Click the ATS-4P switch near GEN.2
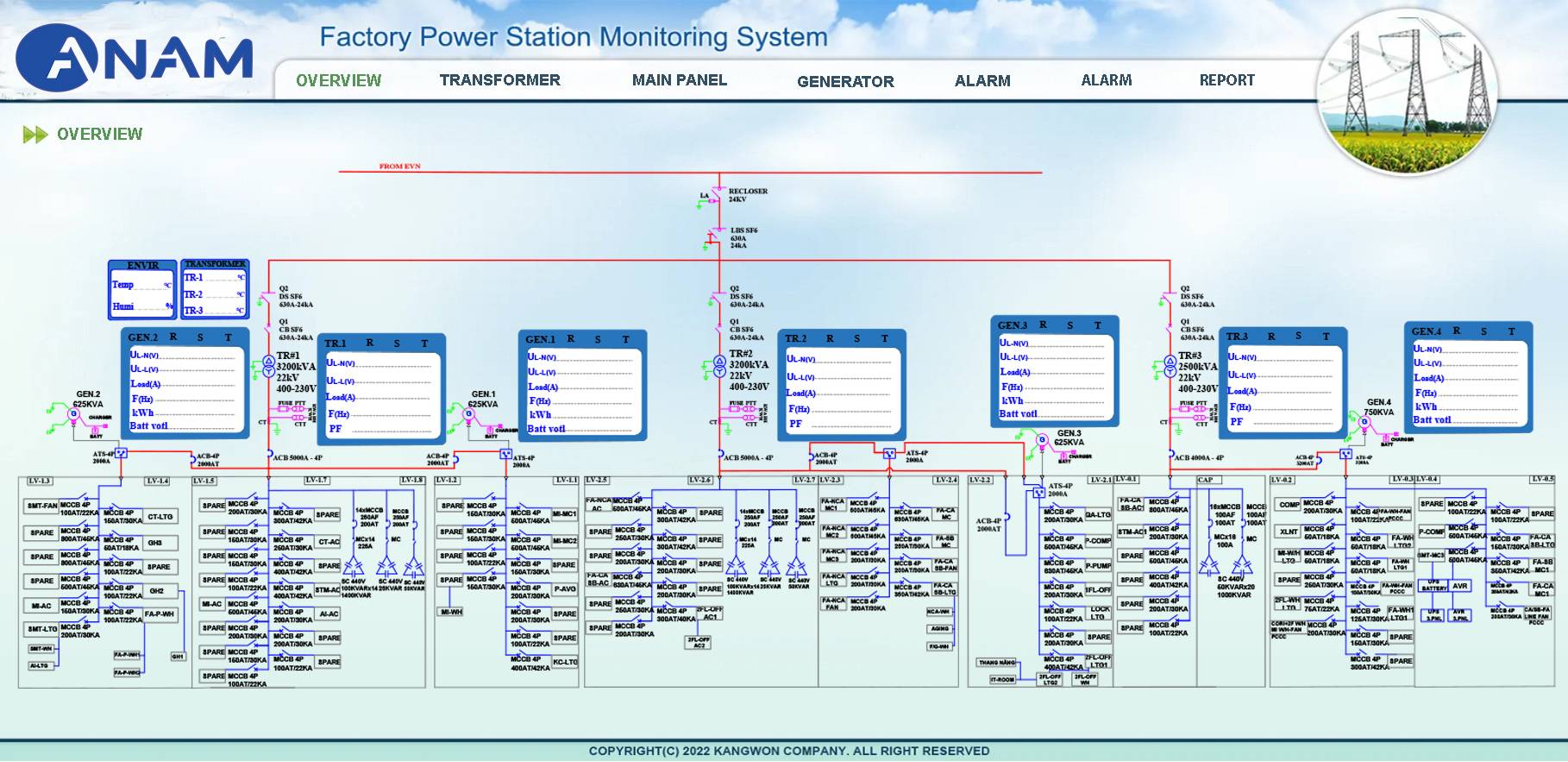This screenshot has height=762, width=1568. [x=122, y=453]
